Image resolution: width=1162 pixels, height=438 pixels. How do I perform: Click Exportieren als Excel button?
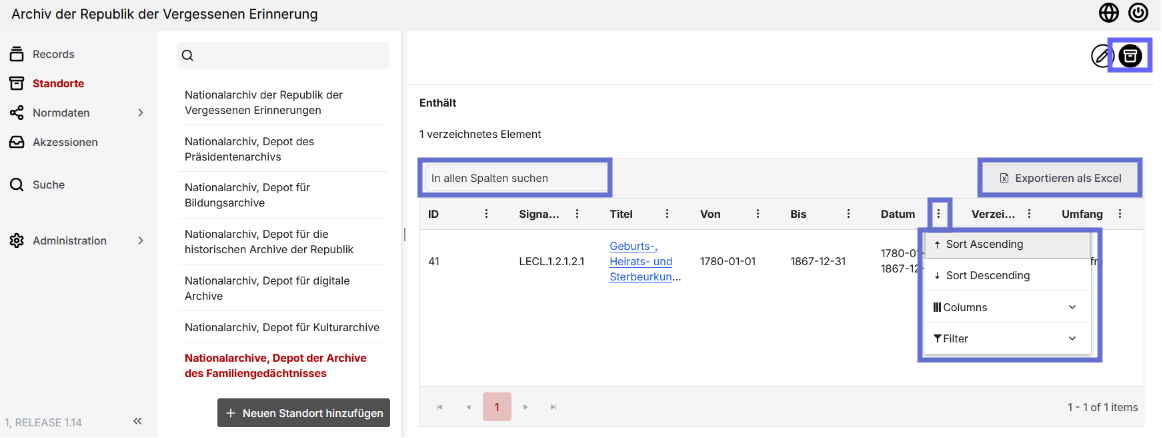coord(1060,178)
